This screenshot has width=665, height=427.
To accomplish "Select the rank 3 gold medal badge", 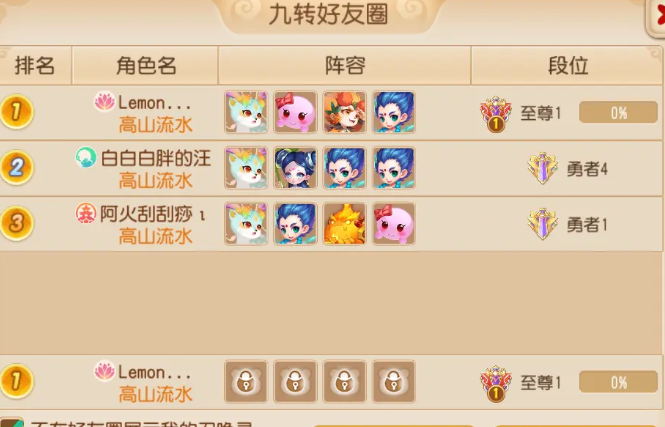I will [x=17, y=223].
